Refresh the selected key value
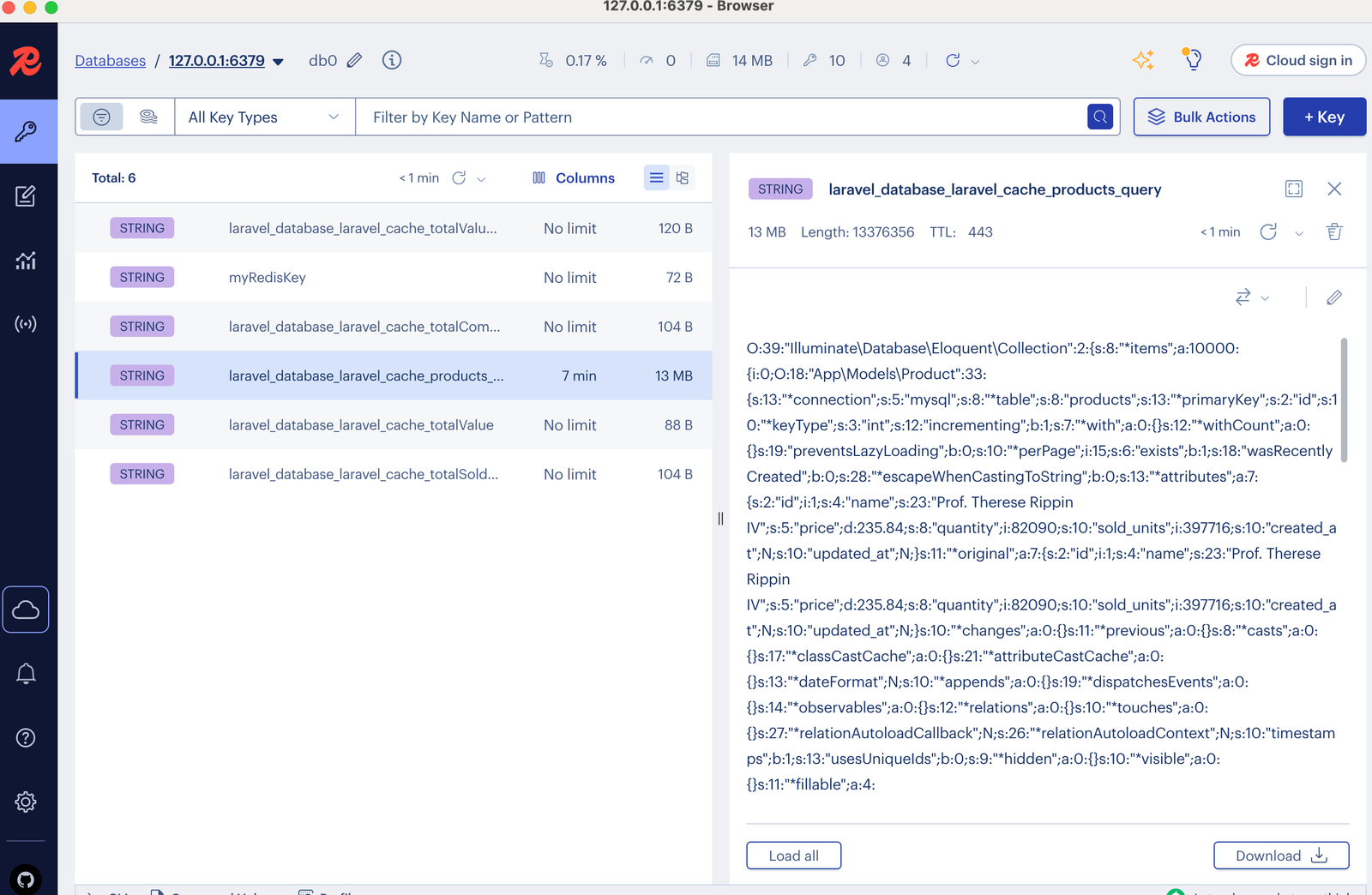 click(x=1268, y=231)
